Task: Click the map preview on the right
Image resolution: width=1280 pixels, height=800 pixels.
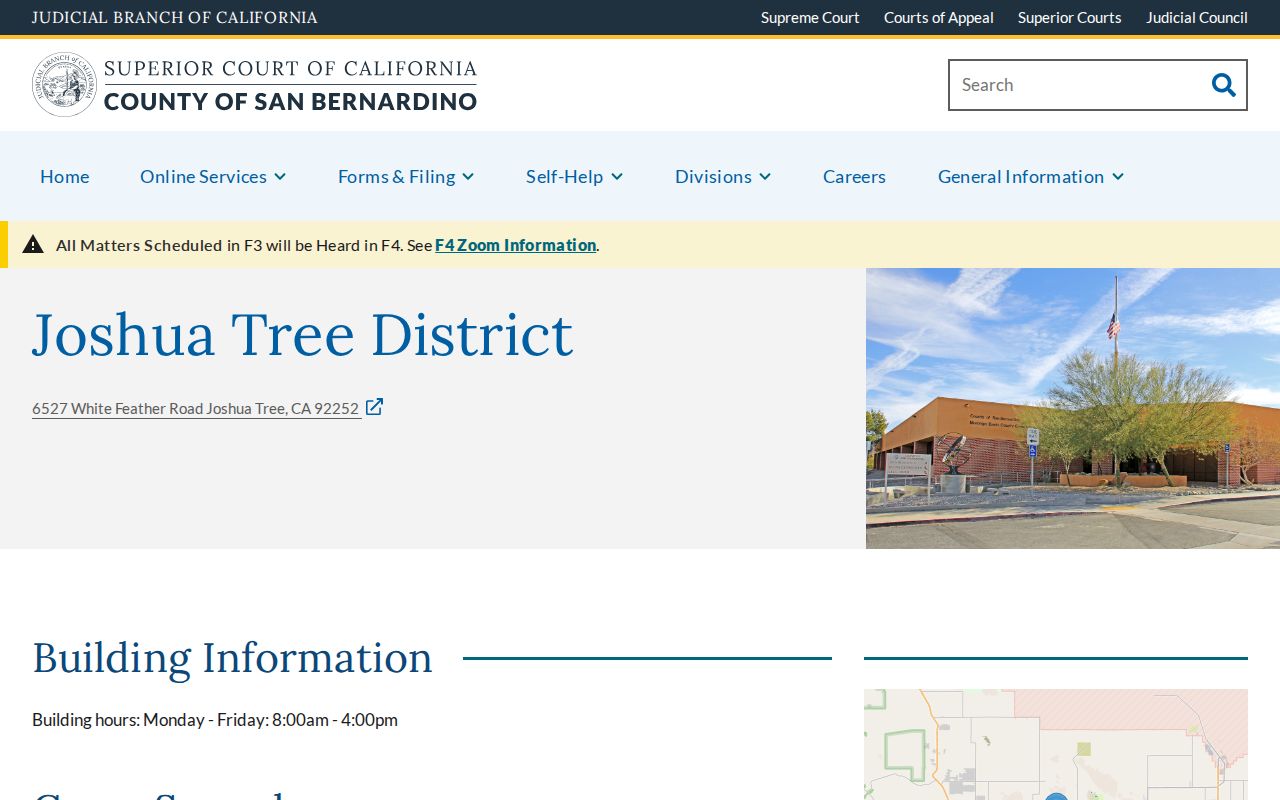Action: pyautogui.click(x=1056, y=744)
